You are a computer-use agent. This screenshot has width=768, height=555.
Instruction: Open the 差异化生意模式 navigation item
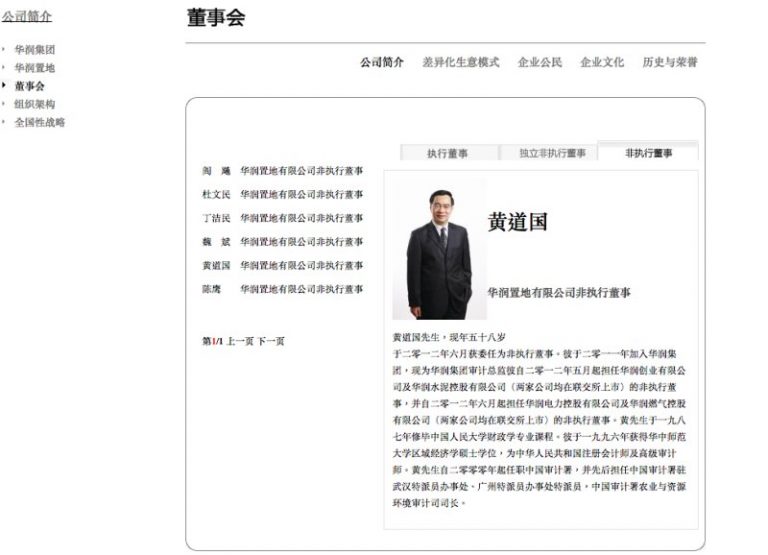460,62
